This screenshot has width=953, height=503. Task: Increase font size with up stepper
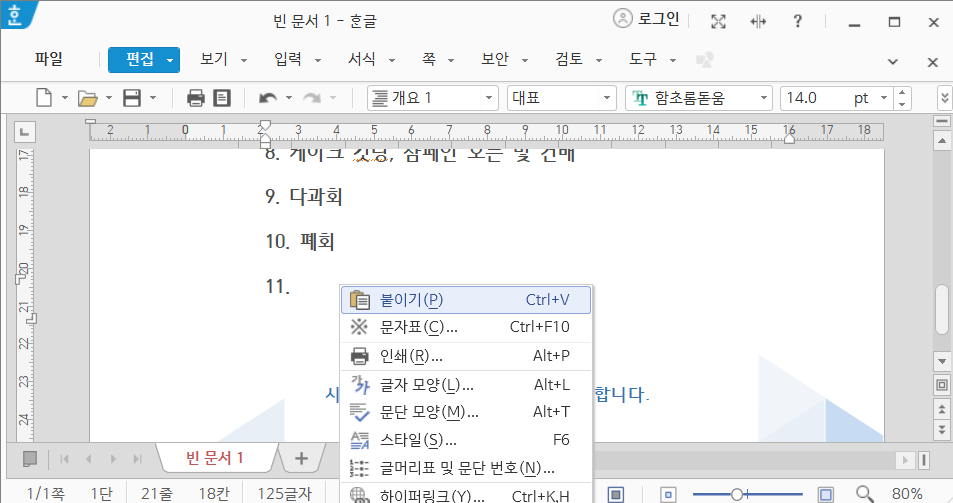(902, 92)
